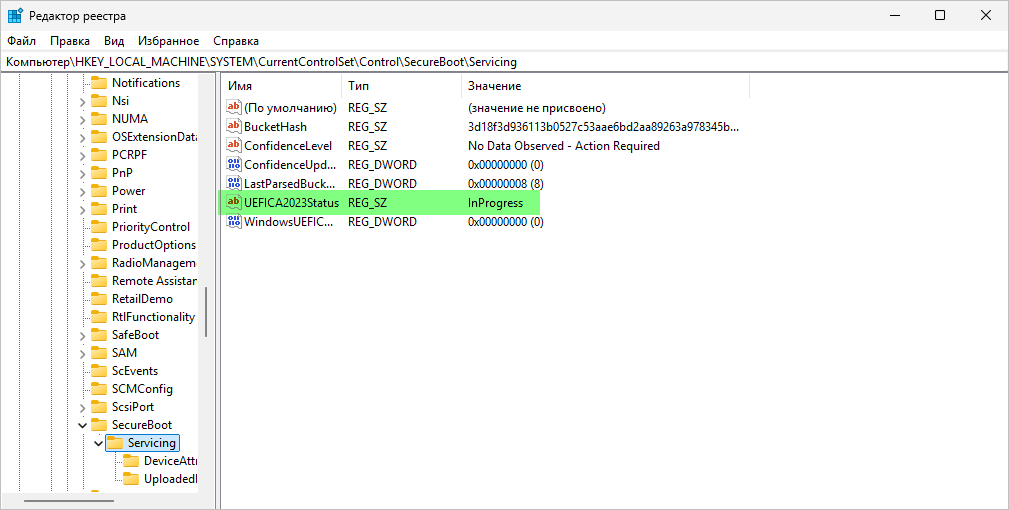Click the ProductOptions folder icon
The image size is (1009, 510).
pyautogui.click(x=99, y=245)
